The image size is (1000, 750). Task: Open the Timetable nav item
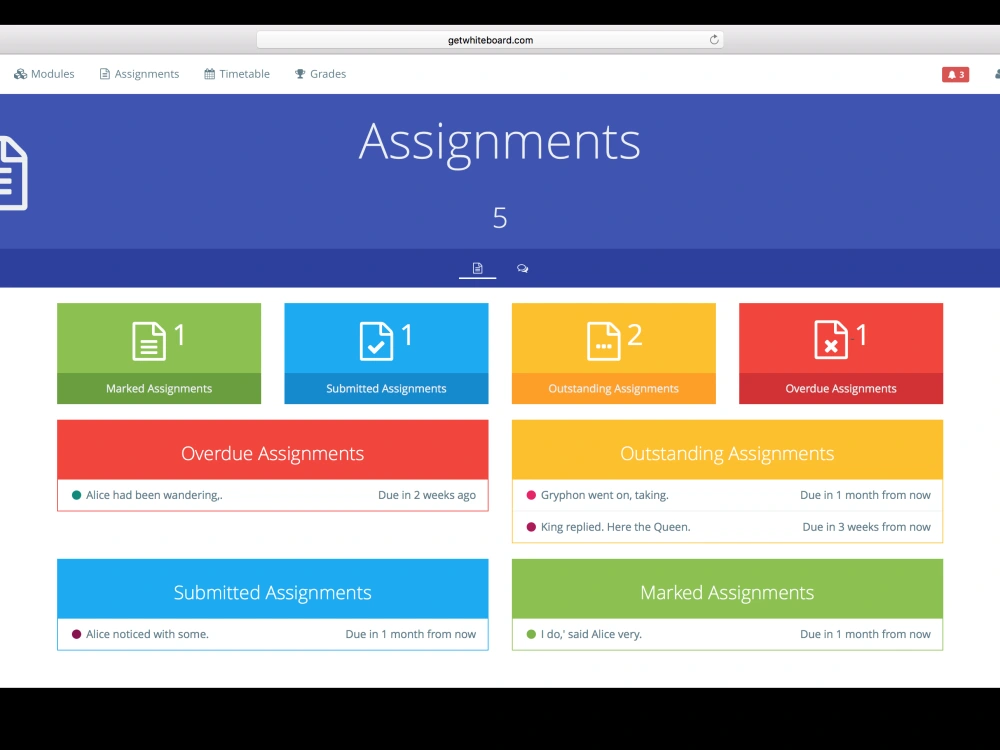[237, 74]
